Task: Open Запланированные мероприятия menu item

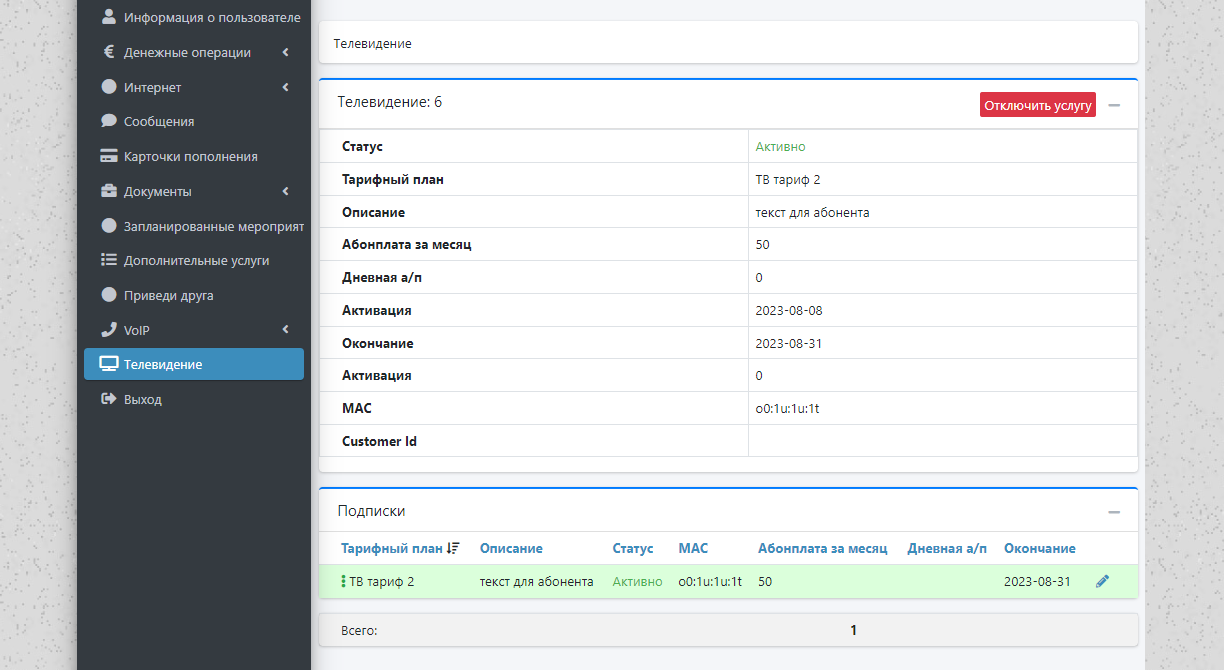Action: (213, 226)
